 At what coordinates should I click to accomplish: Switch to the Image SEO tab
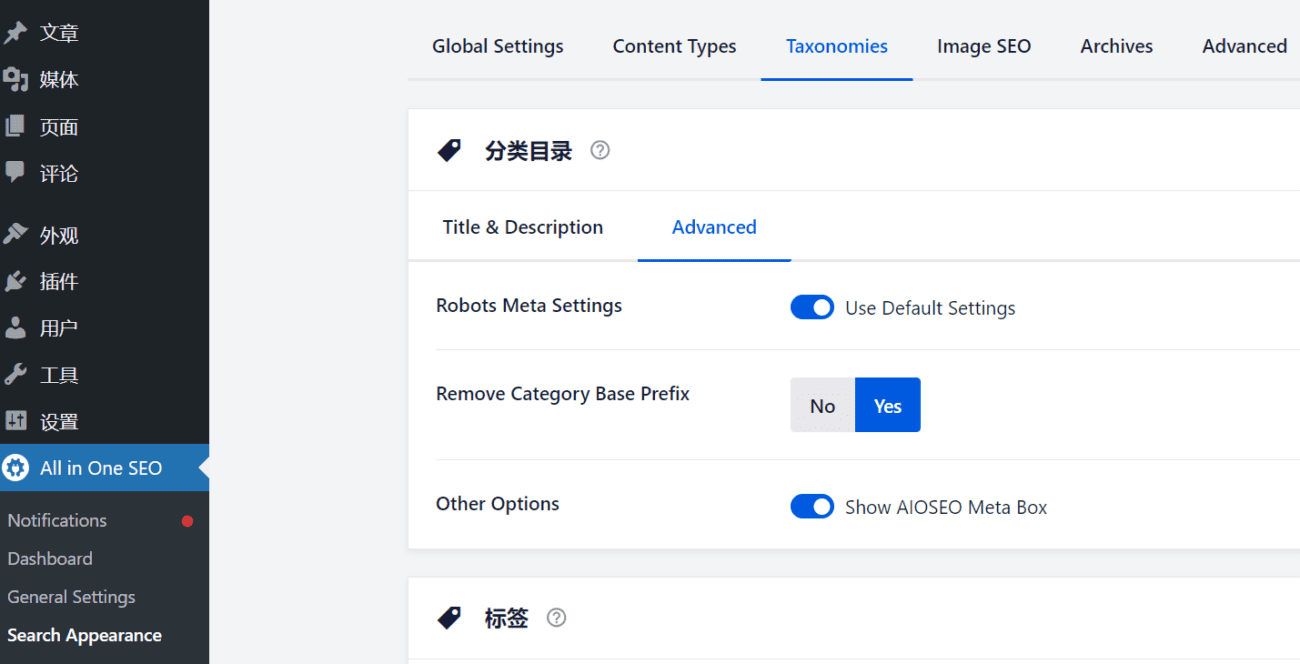(983, 46)
